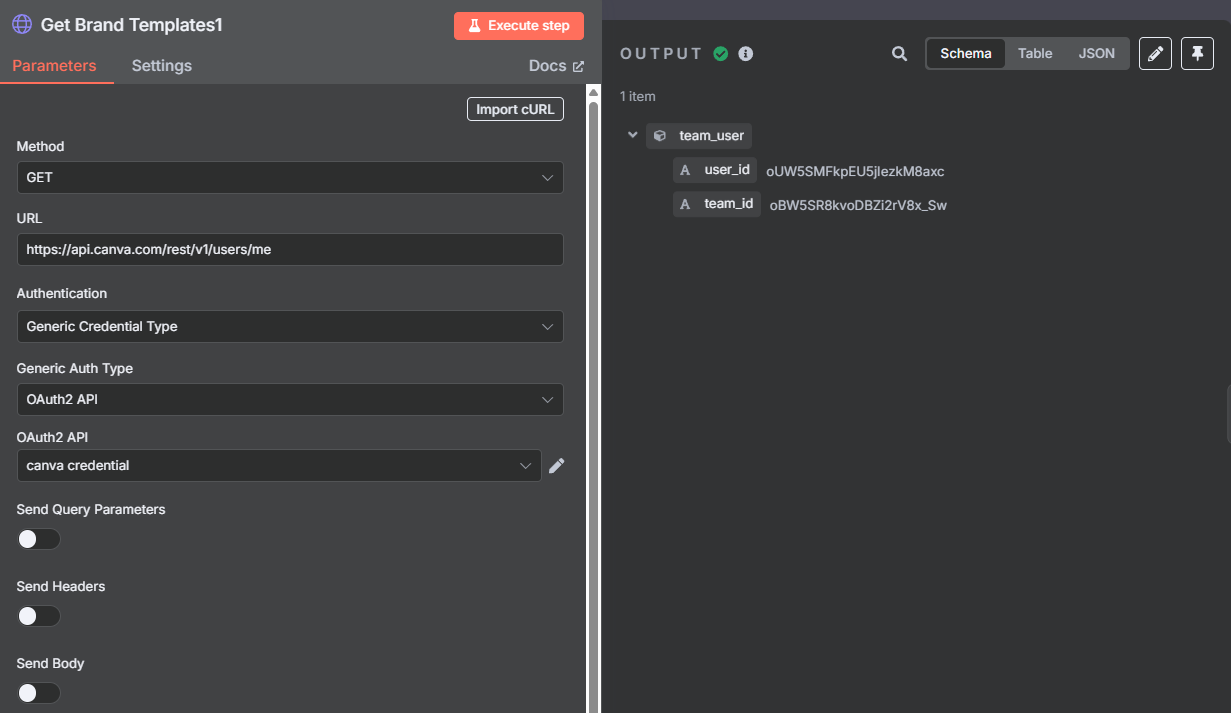This screenshot has width=1231, height=713.
Task: Enable Send Query Parameters toggle
Action: pos(39,539)
